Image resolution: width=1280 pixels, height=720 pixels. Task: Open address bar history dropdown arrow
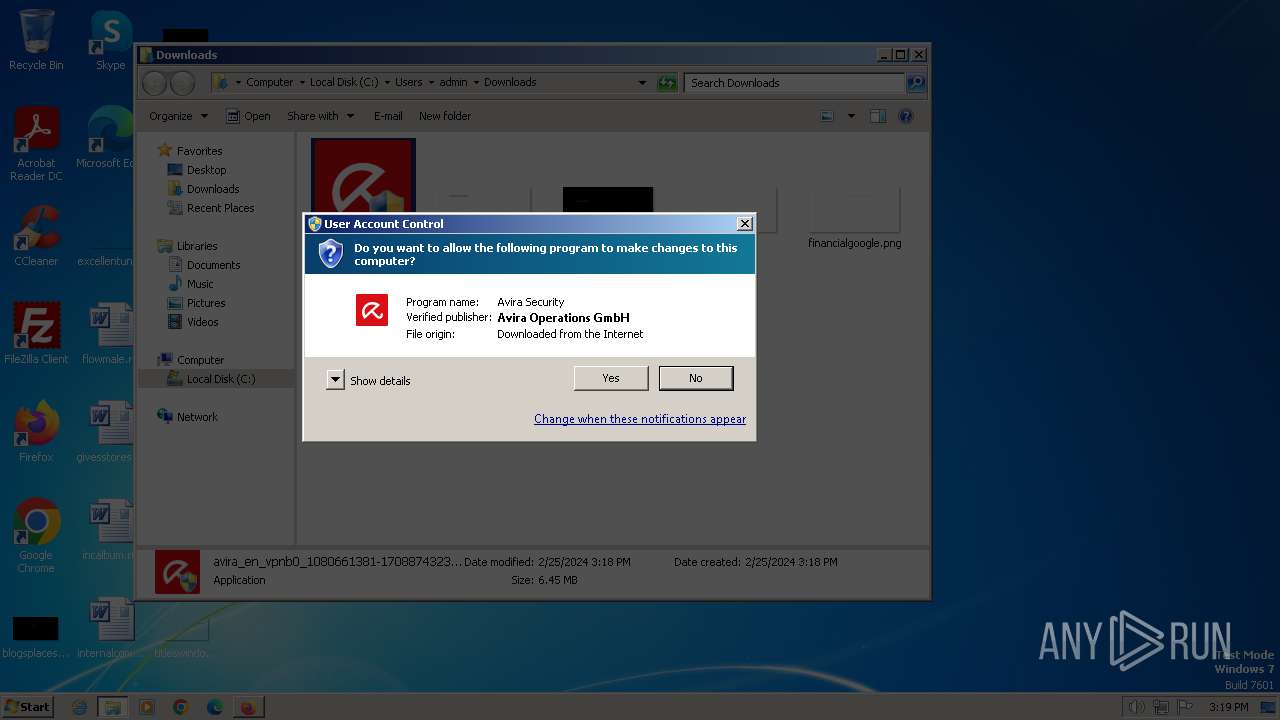[x=642, y=83]
